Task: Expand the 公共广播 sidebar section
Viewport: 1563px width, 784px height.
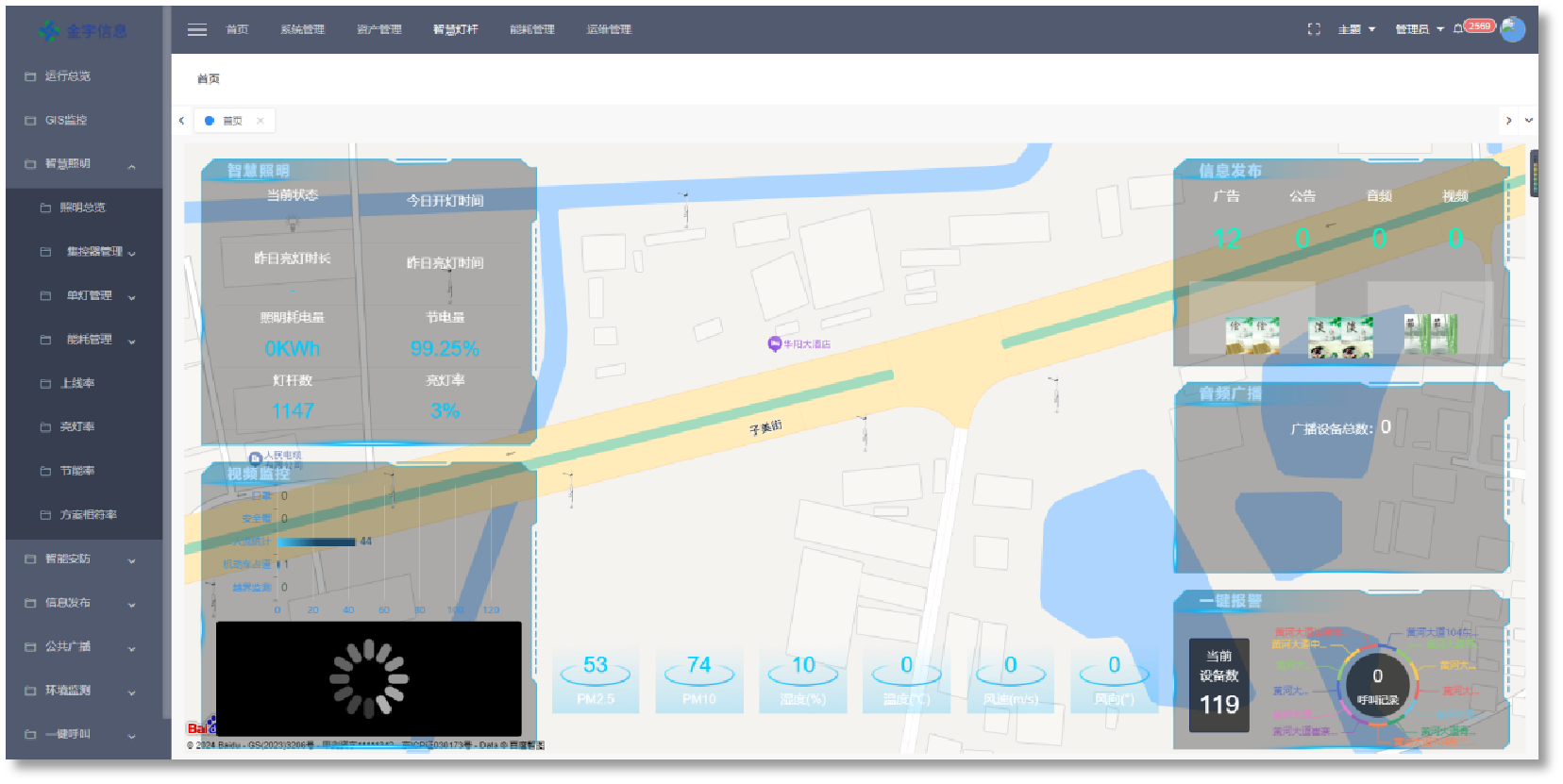Action: click(x=131, y=648)
